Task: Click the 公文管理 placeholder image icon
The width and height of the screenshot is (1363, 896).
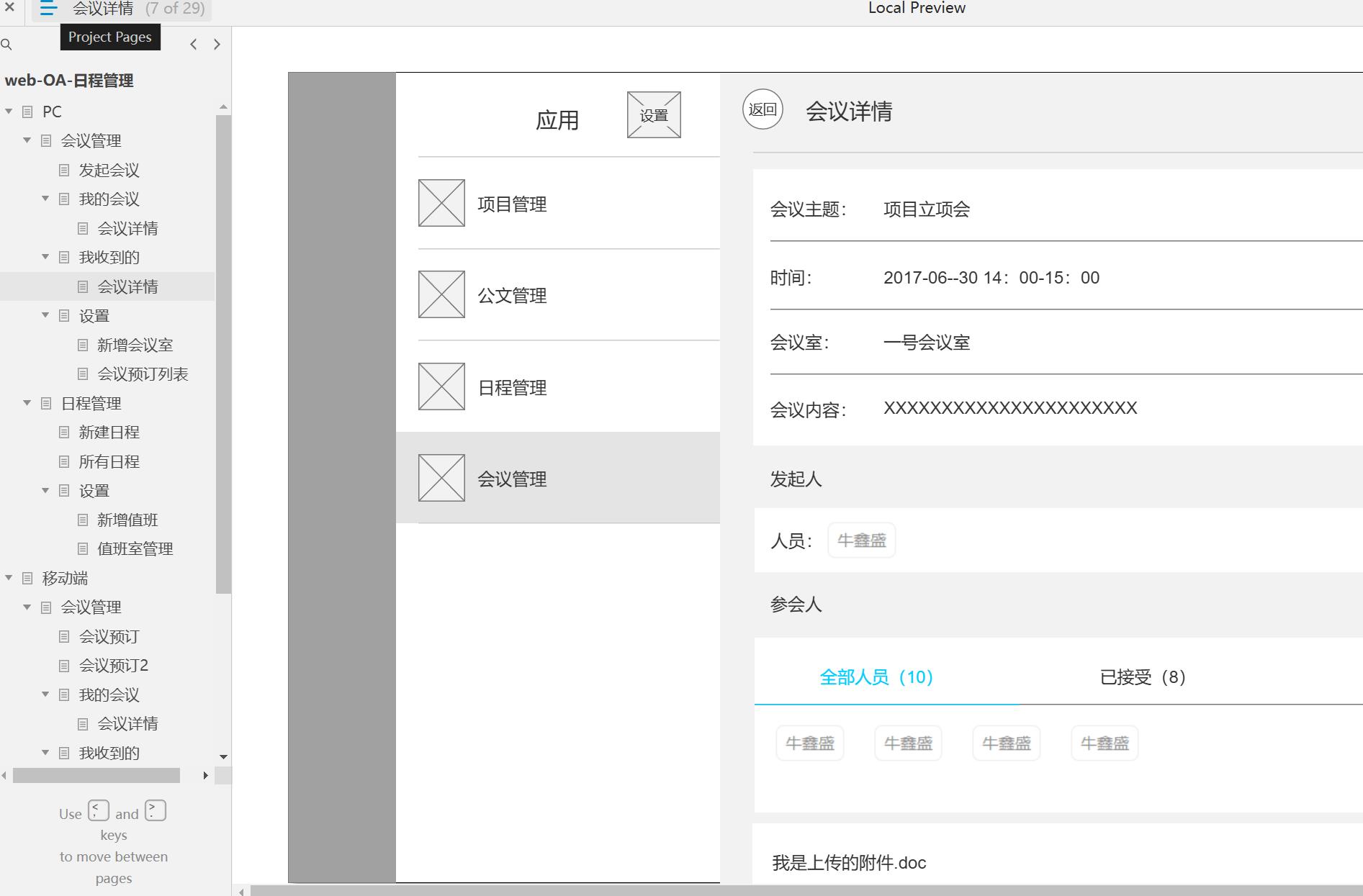Action: [441, 294]
